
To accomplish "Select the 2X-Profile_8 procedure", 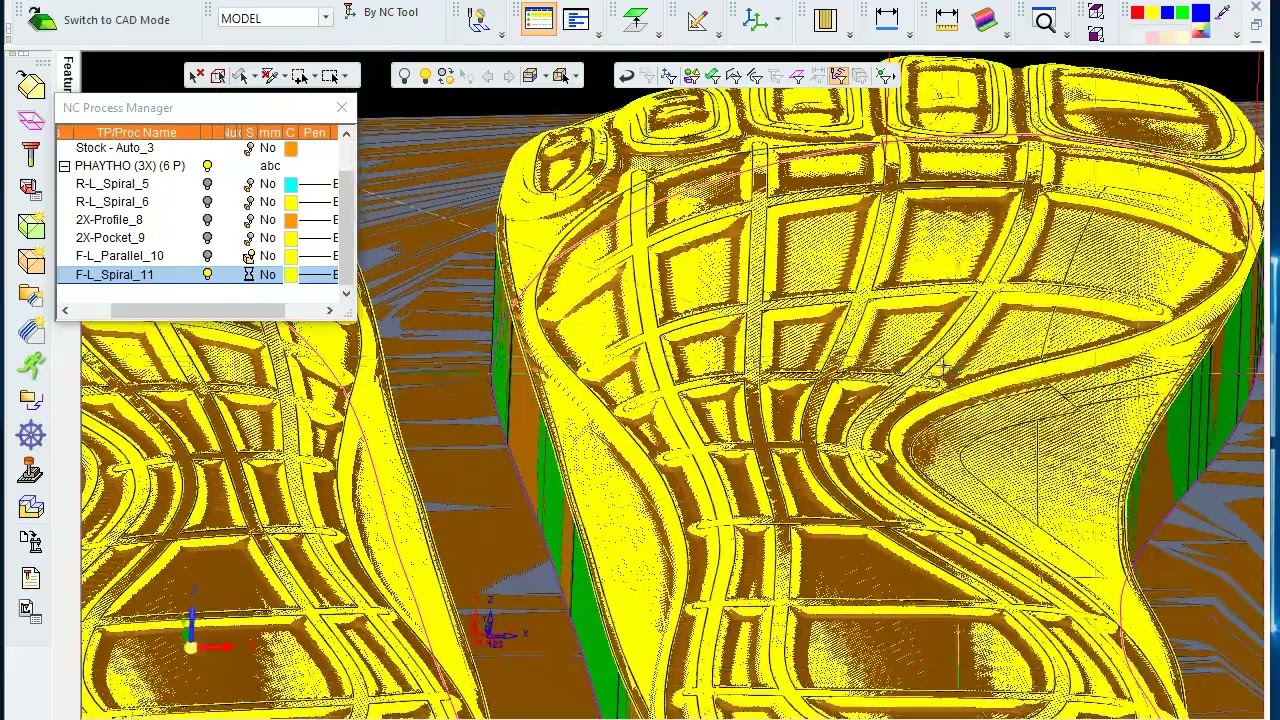I will [109, 220].
